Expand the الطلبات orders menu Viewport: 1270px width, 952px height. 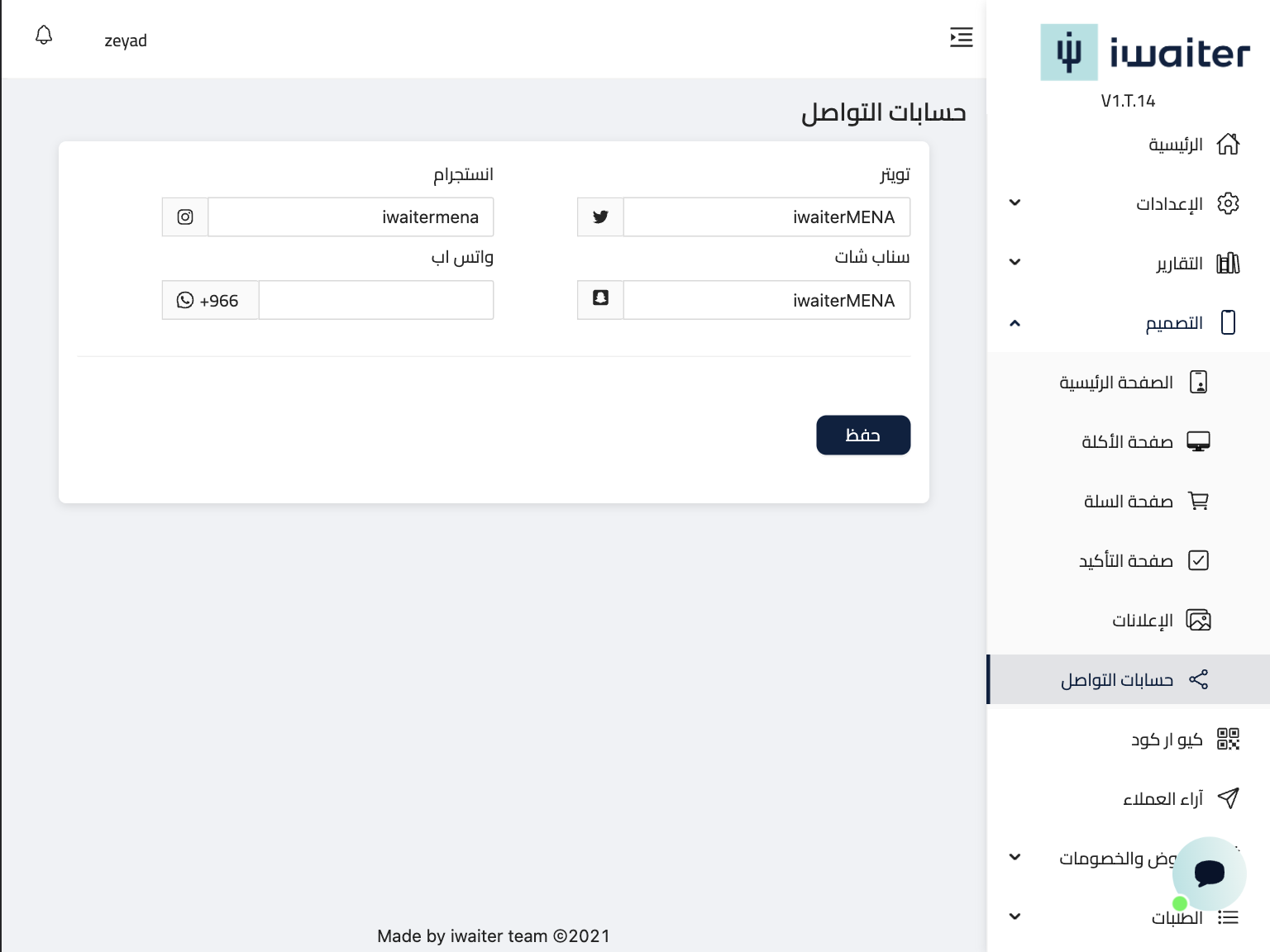tap(1015, 916)
